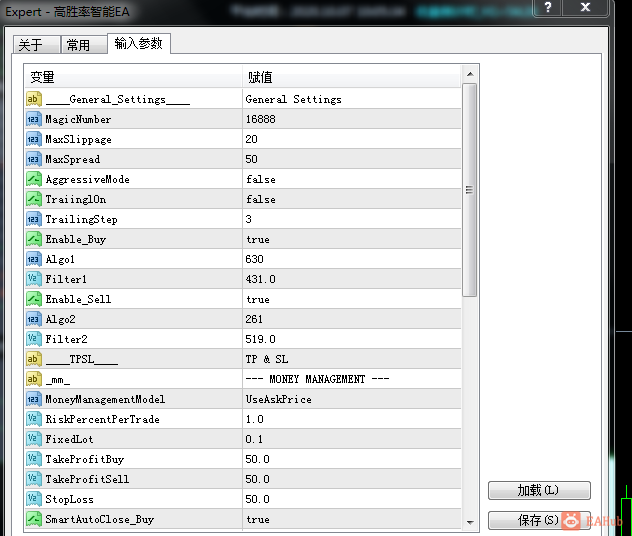Viewport: 632px width, 536px height.
Task: Select StopLoss value 50.0
Action: [352, 499]
